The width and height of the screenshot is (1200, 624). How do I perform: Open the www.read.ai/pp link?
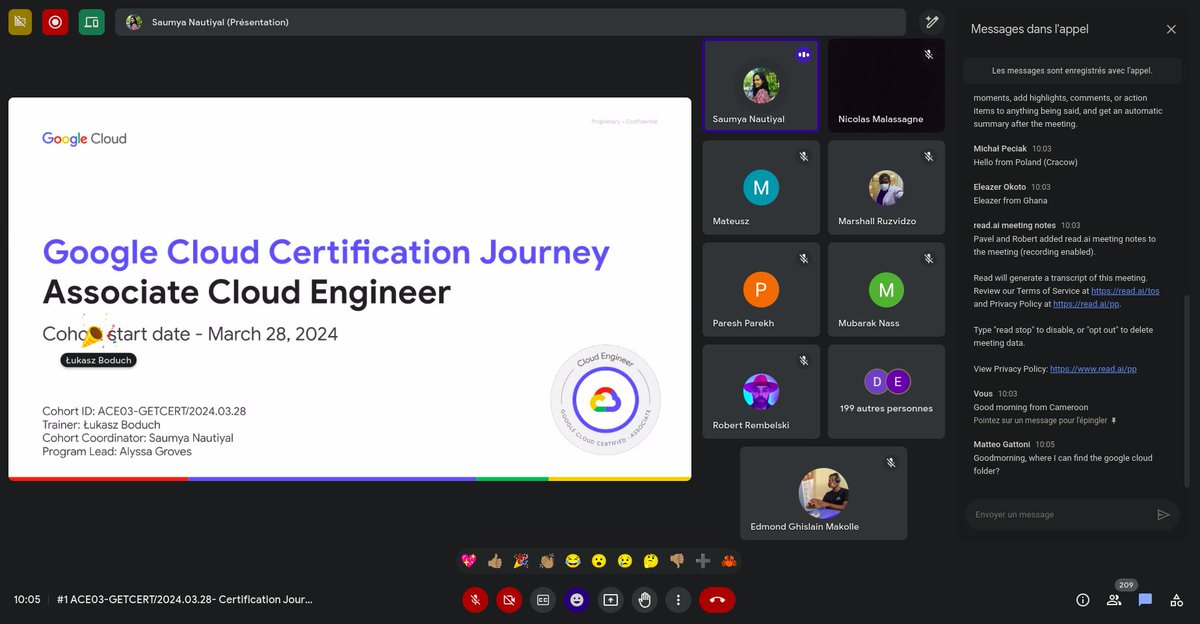(1093, 369)
